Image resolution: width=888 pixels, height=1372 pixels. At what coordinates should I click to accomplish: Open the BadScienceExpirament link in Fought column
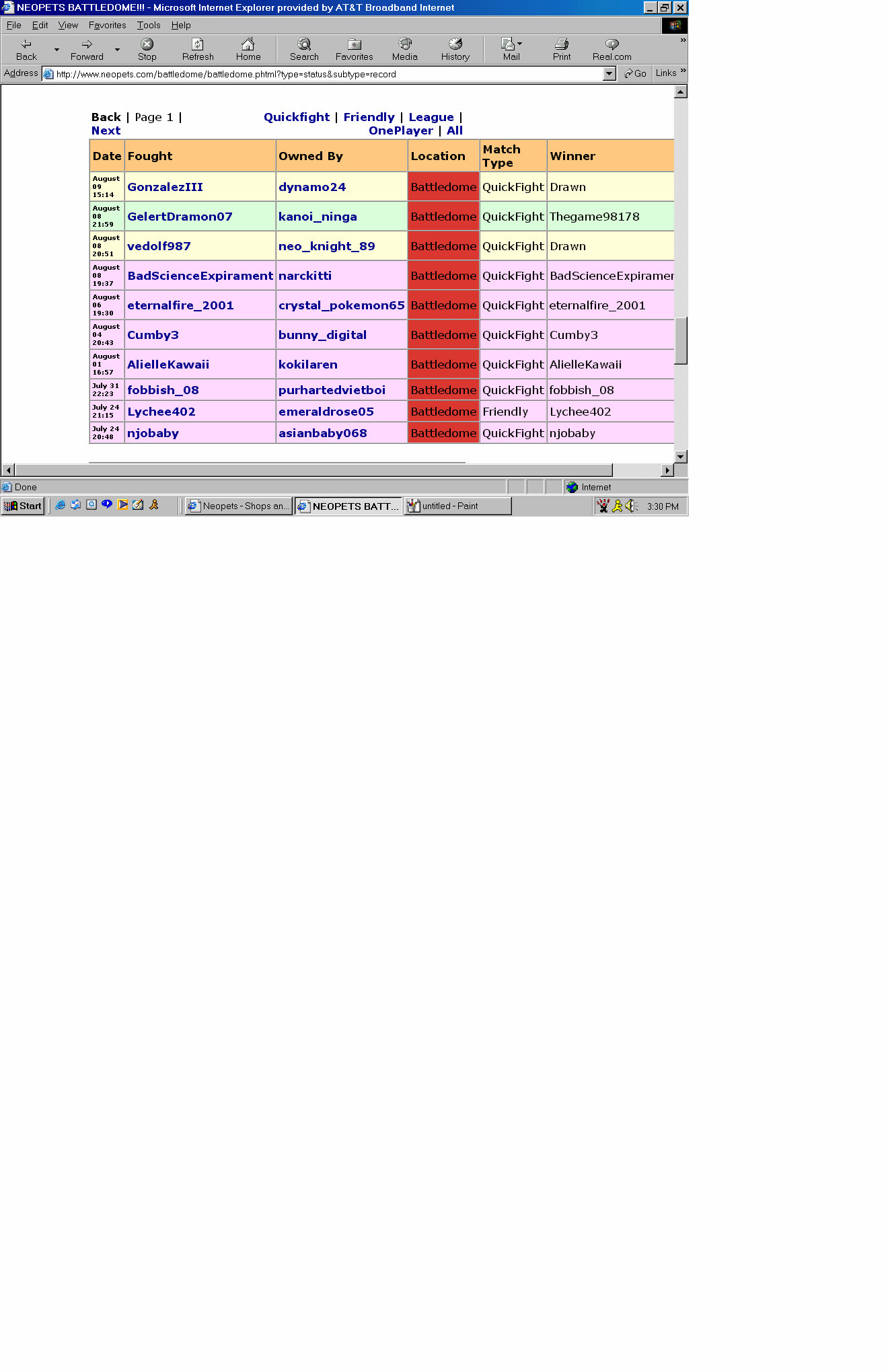(x=200, y=276)
